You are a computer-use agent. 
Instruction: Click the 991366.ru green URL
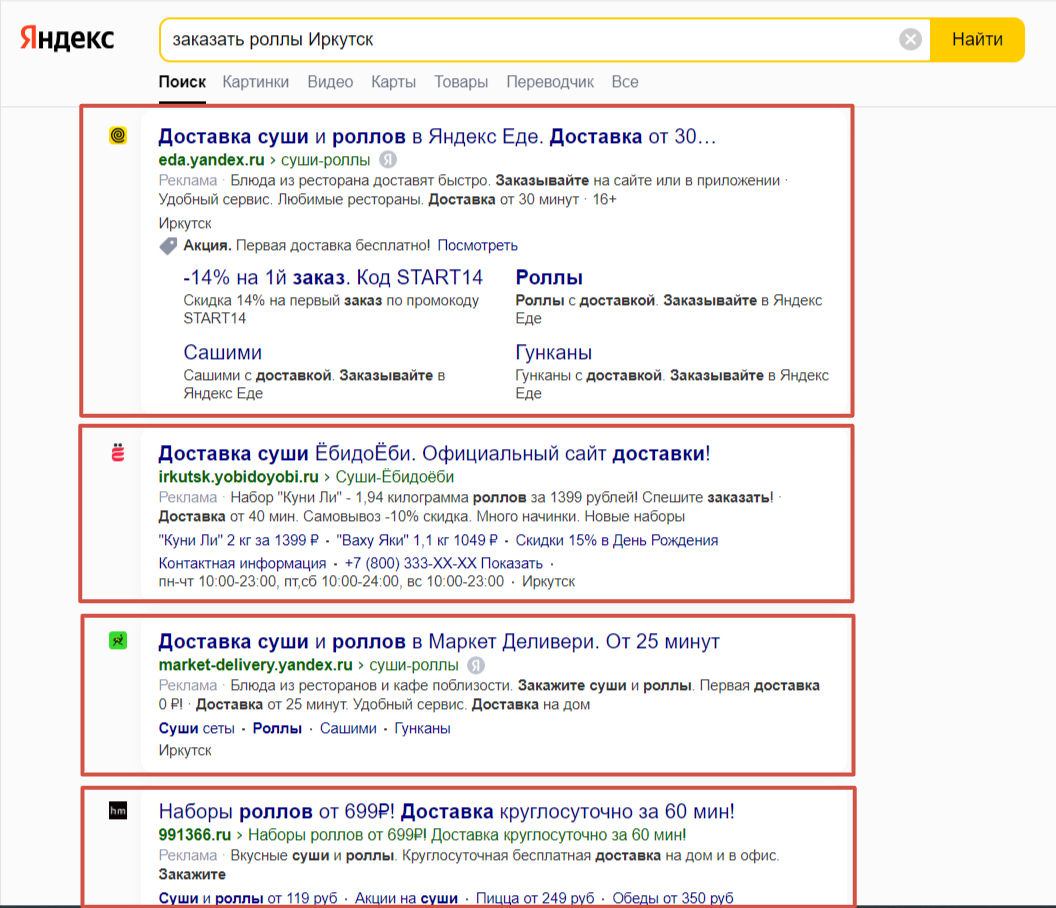coord(195,835)
